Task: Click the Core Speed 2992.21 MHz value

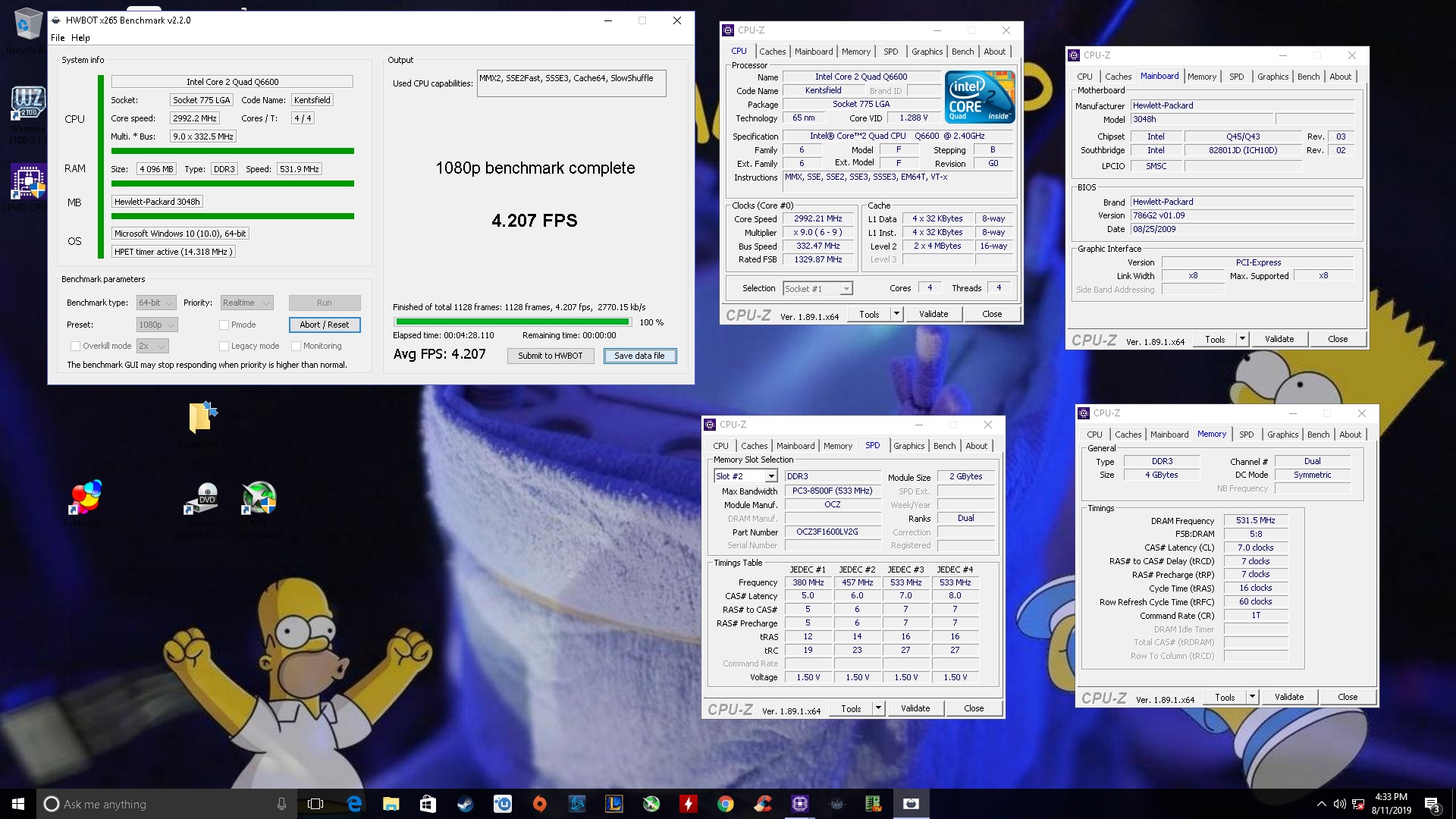Action: [818, 218]
